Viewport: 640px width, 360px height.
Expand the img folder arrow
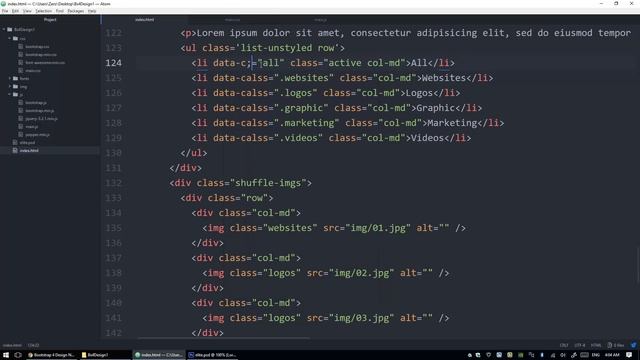click(x=10, y=87)
